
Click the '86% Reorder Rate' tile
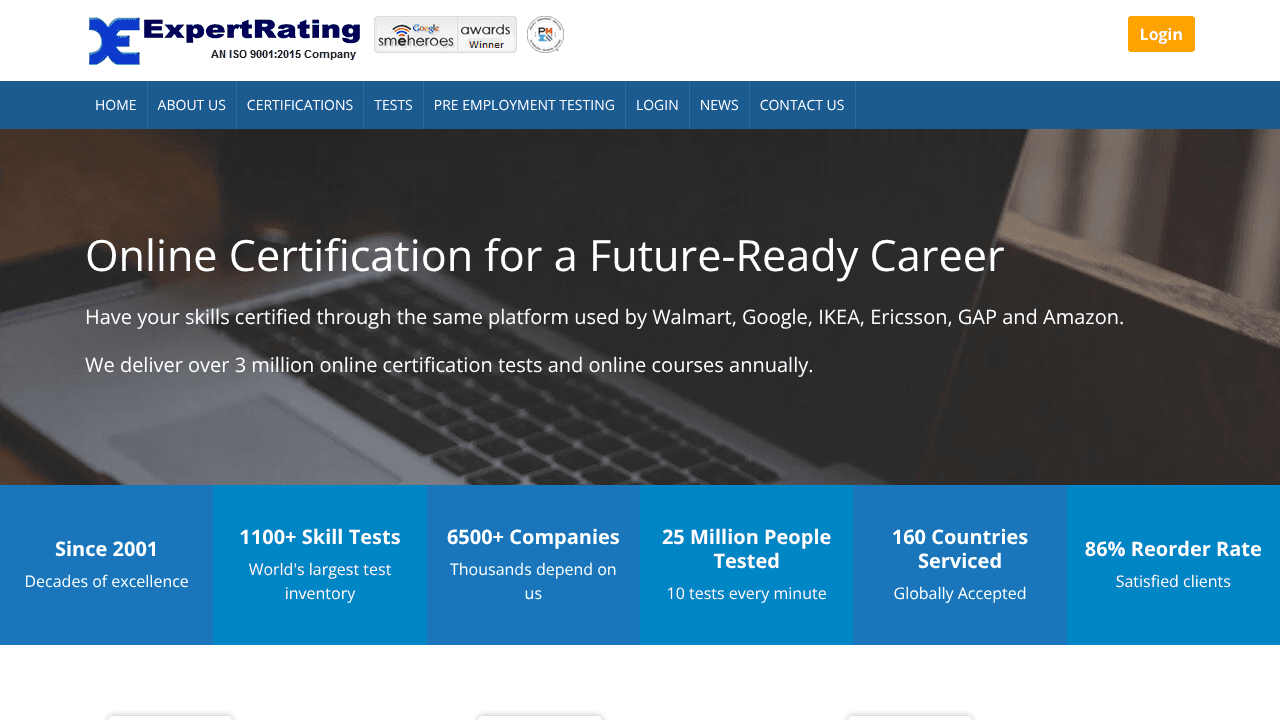(x=1173, y=565)
